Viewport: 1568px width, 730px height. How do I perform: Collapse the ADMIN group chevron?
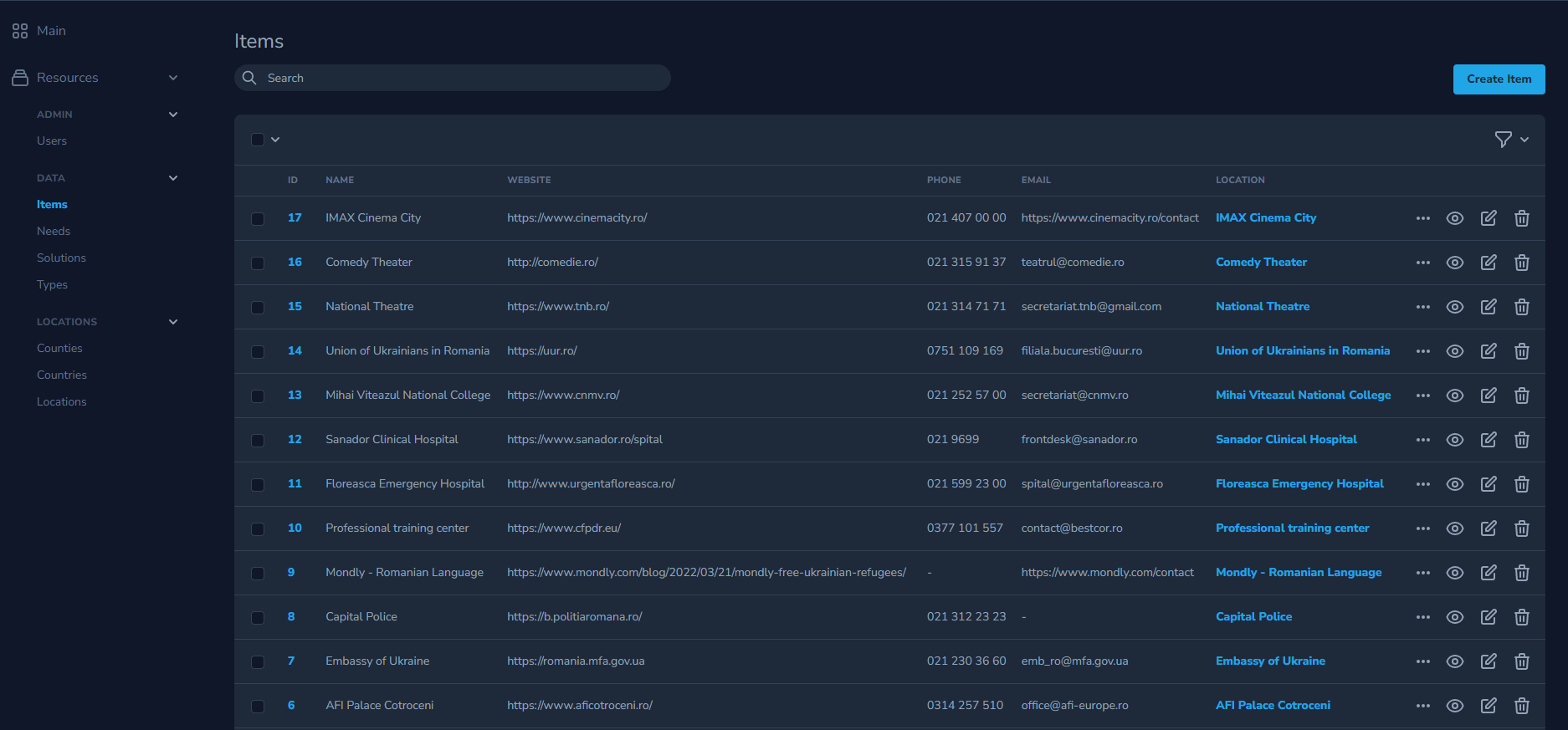pos(173,115)
